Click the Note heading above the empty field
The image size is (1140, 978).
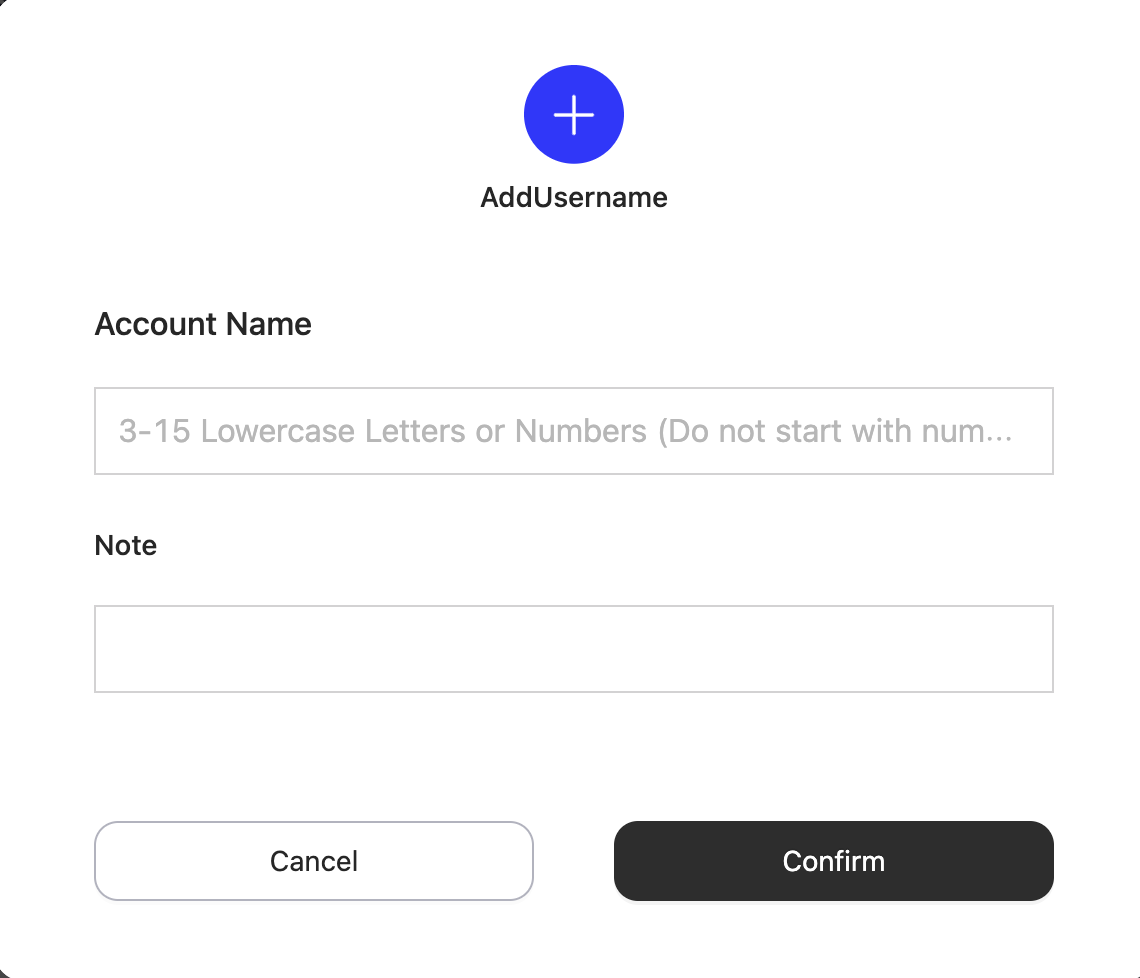(x=126, y=545)
